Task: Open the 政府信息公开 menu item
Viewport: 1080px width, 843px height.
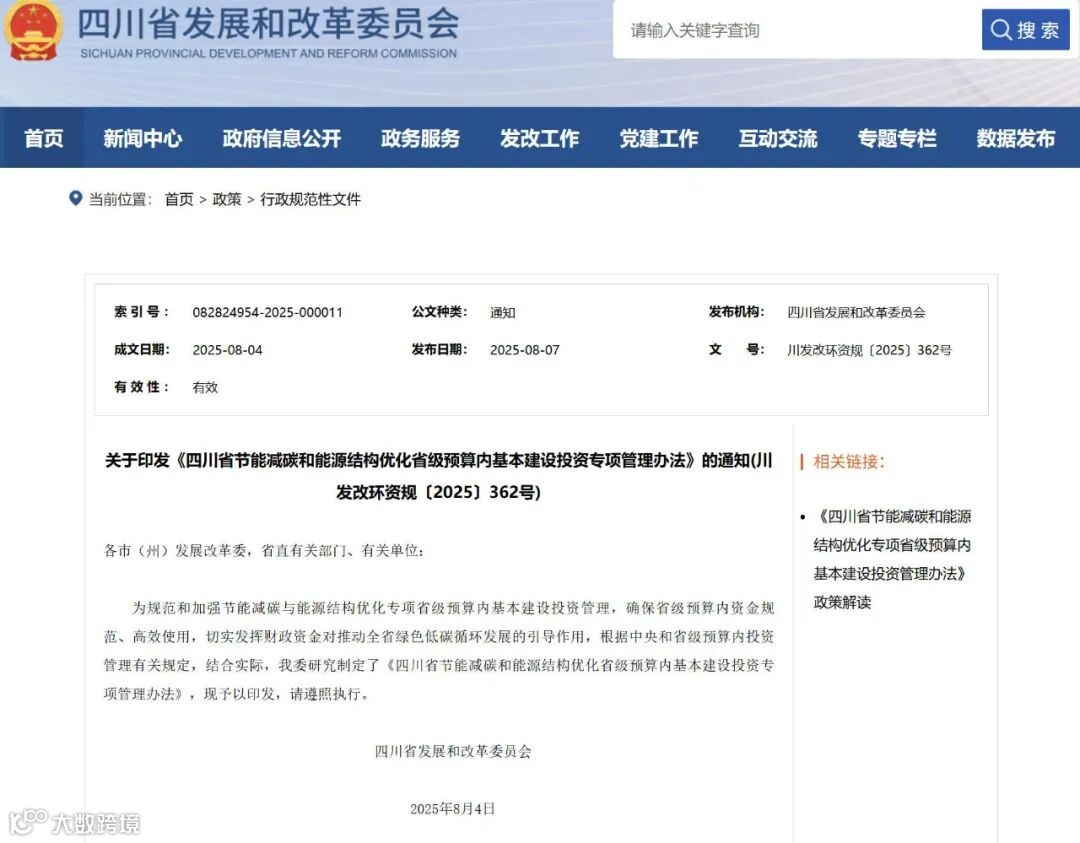Action: [282, 138]
